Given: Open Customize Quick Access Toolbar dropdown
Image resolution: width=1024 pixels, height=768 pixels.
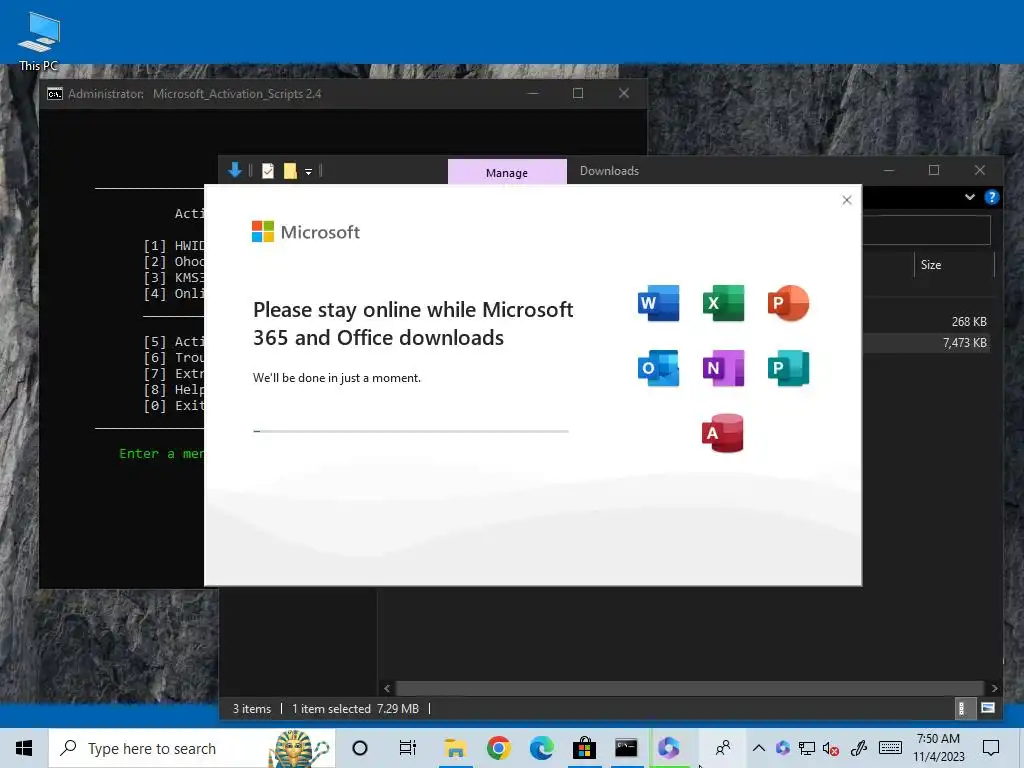Looking at the screenshot, I should (x=308, y=172).
